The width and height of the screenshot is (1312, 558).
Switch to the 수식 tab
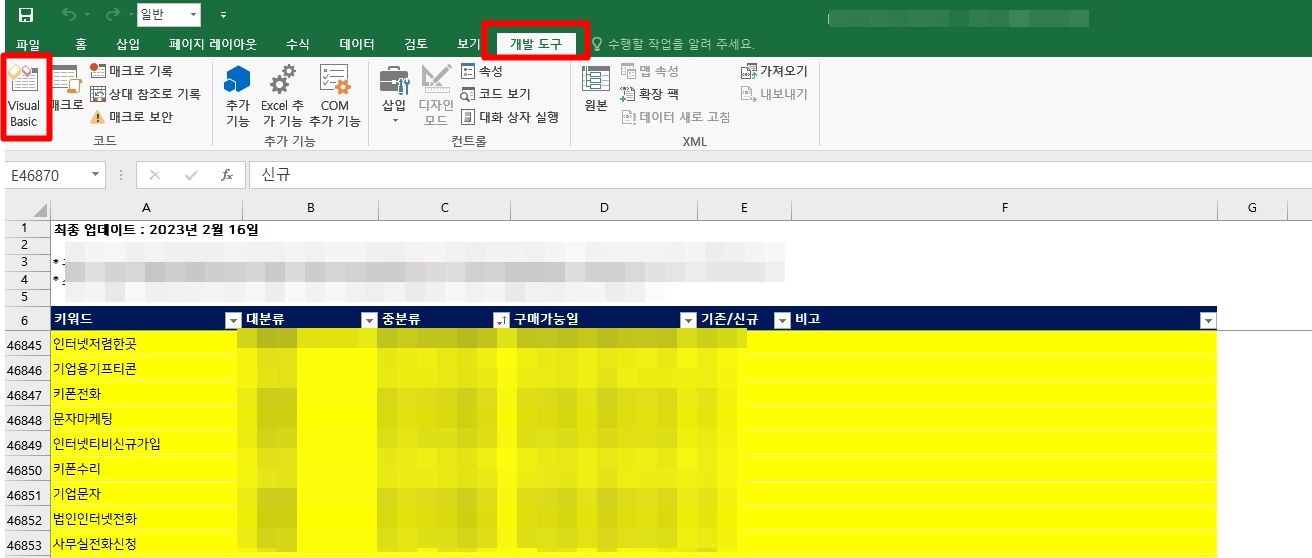coord(298,44)
